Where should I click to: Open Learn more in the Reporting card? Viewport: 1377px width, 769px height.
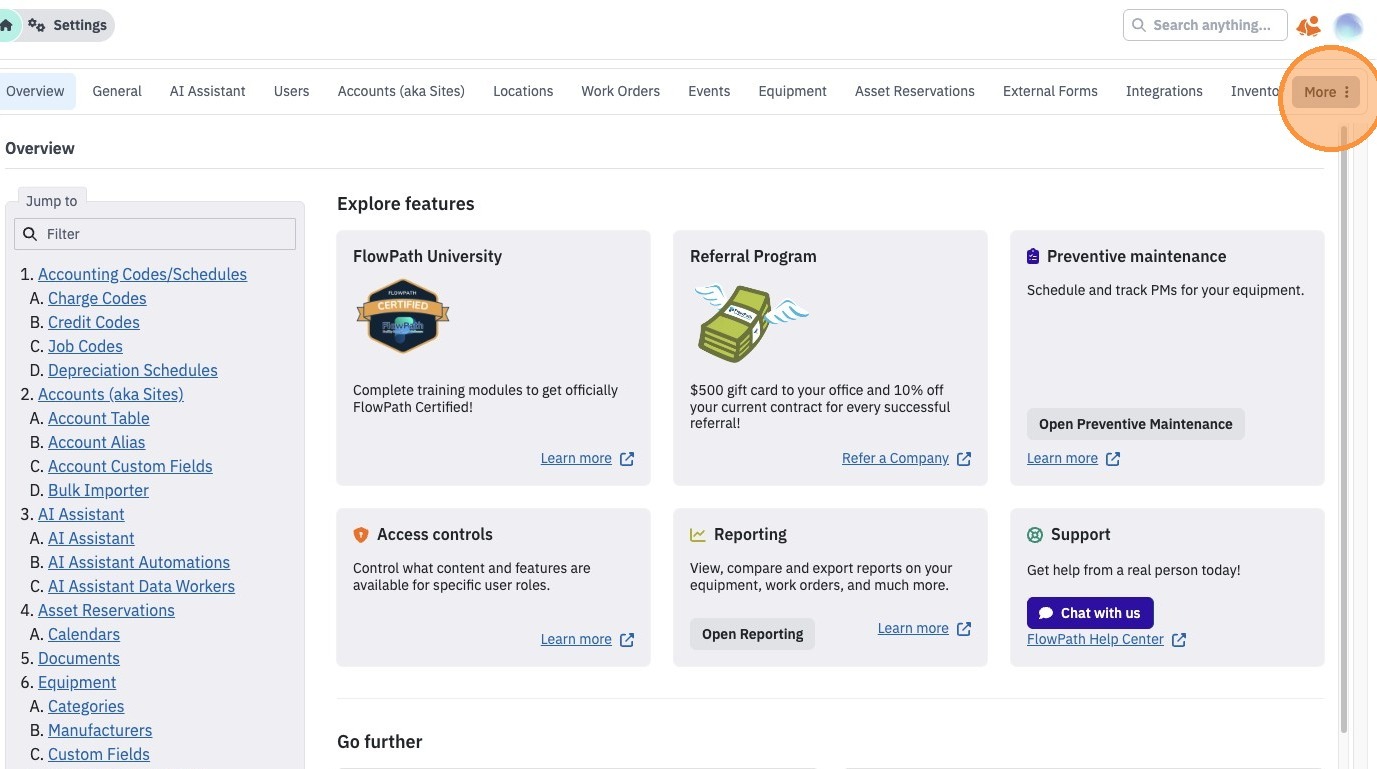click(x=913, y=628)
